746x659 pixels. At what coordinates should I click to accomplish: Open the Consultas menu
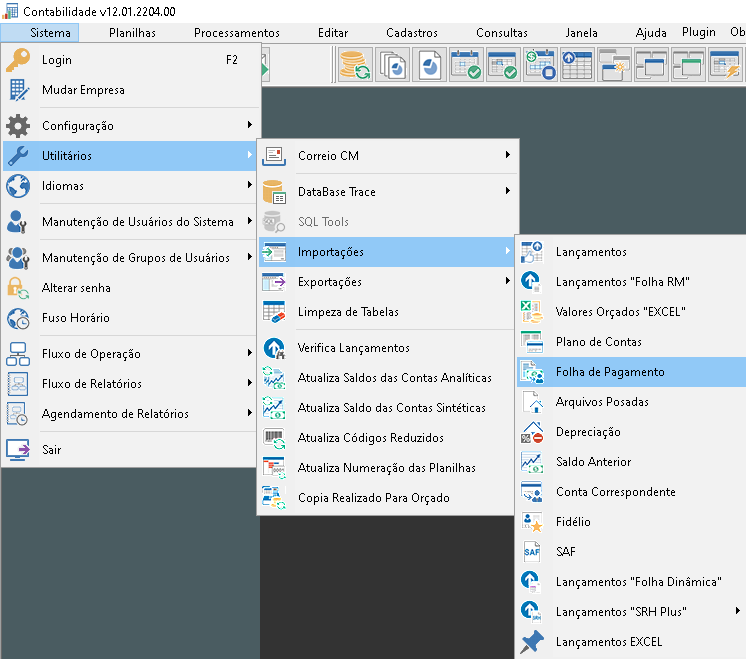pos(501,33)
